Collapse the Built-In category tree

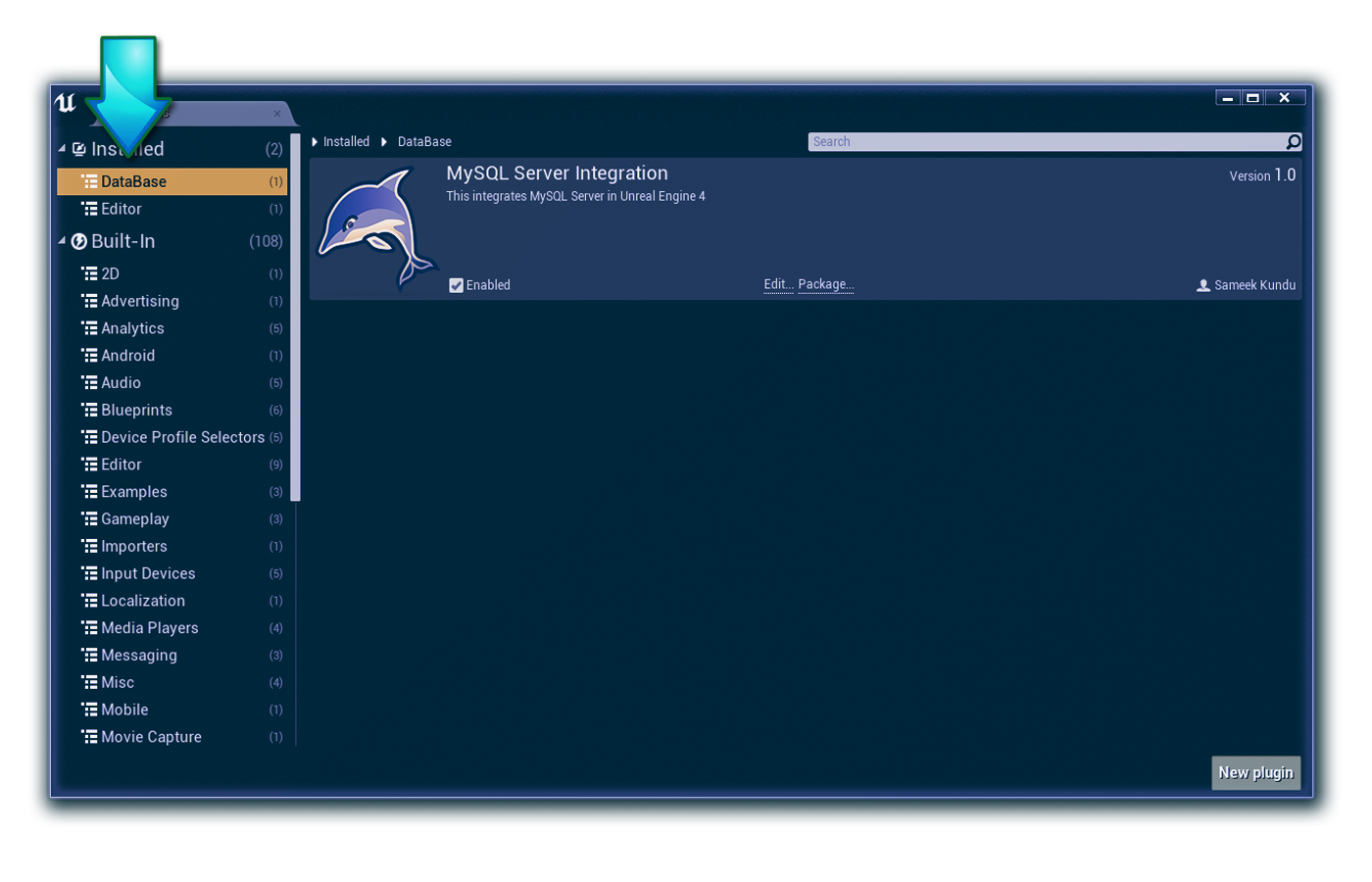[x=62, y=241]
